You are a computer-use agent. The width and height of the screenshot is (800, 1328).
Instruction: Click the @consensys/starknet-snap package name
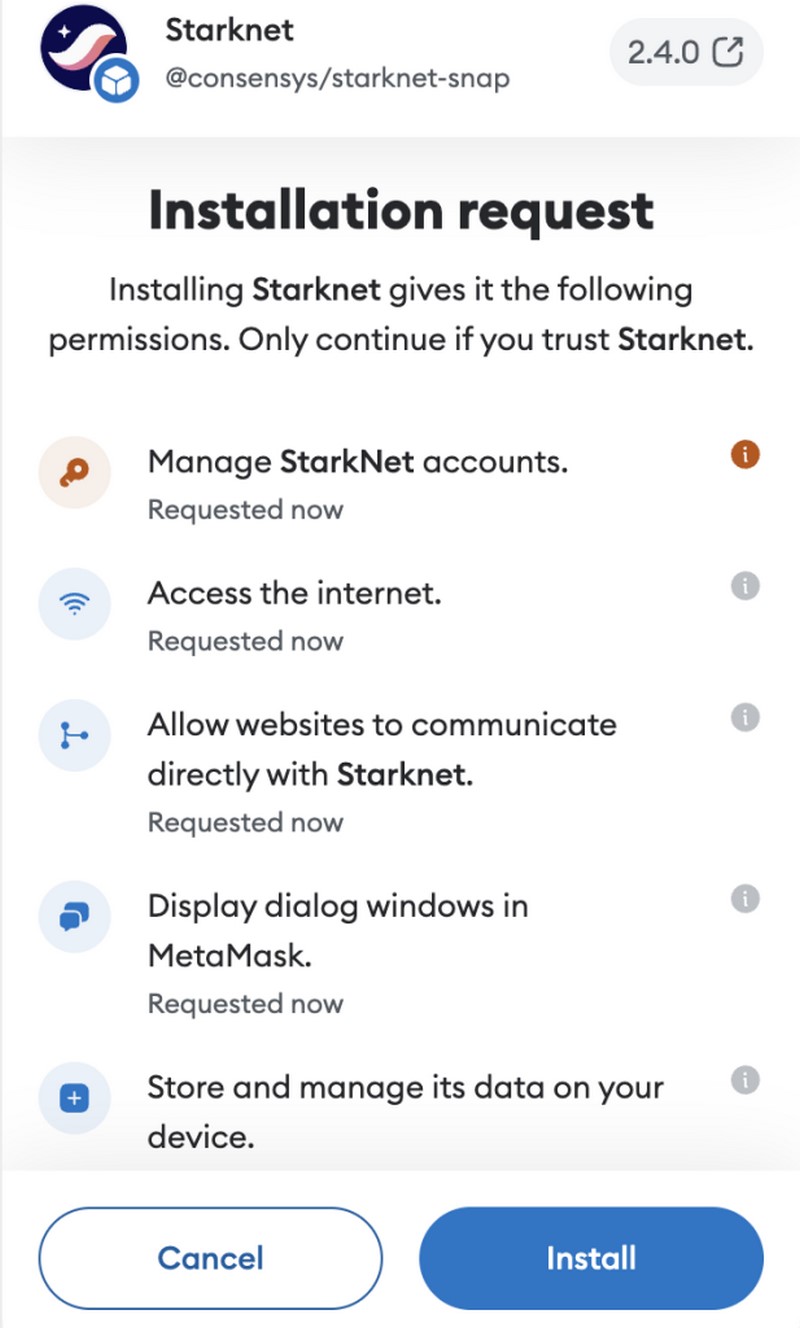(337, 78)
